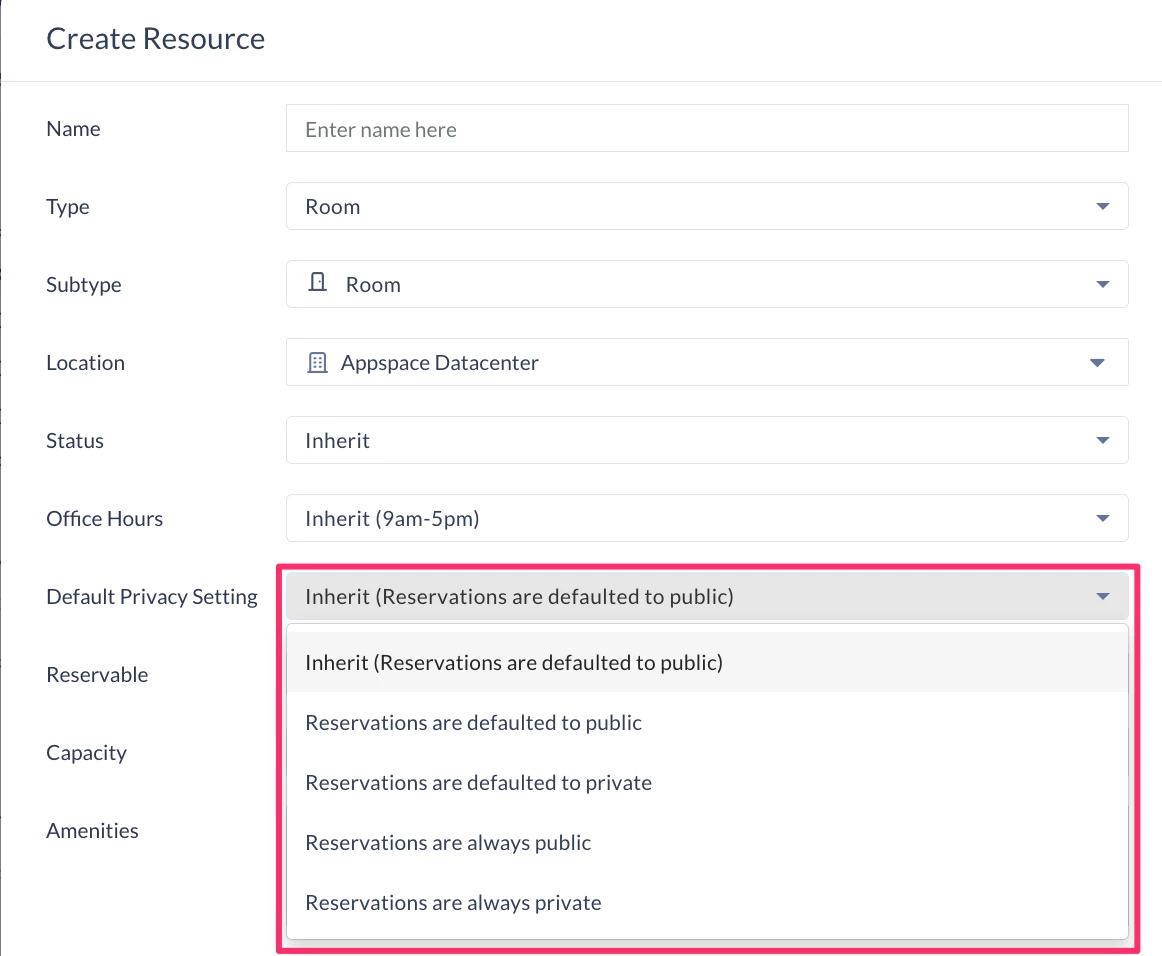Click the room door icon in Subtype
This screenshot has width=1162, height=956.
point(317,282)
